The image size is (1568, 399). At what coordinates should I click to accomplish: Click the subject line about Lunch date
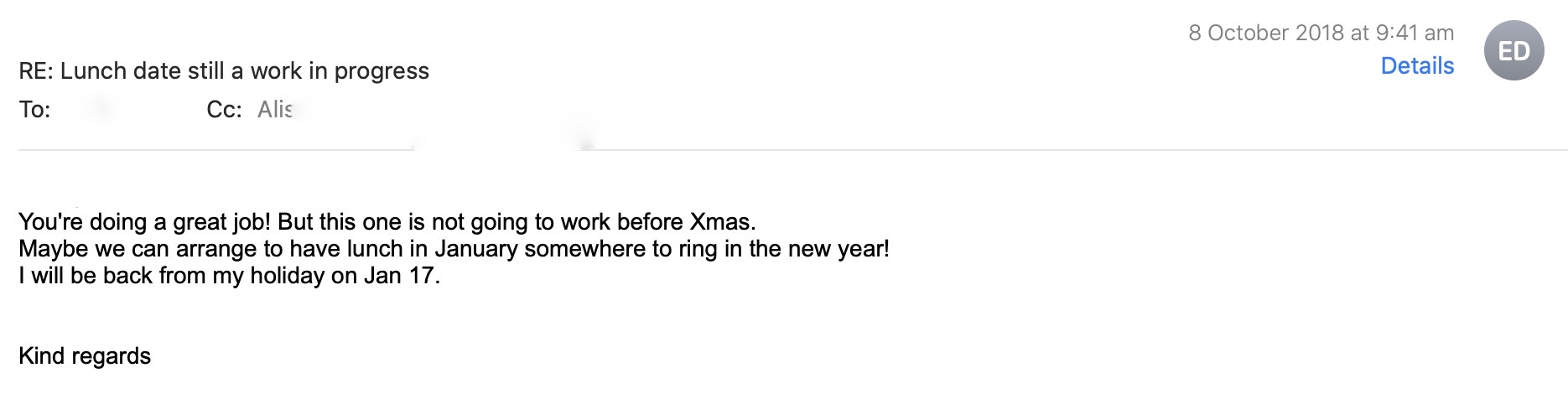tap(224, 71)
